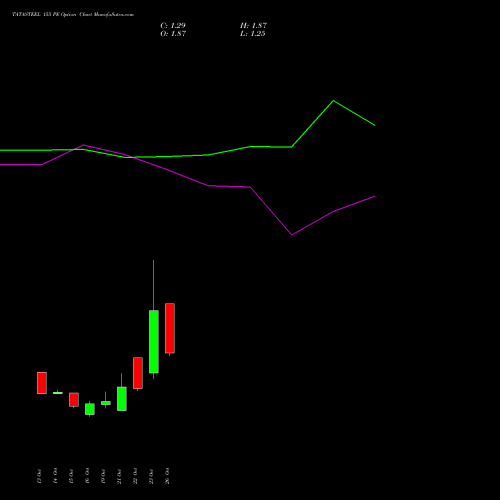The height and width of the screenshot is (500, 500).
Task: Click the tall green candle with the long upper wick
Action: pos(154,341)
